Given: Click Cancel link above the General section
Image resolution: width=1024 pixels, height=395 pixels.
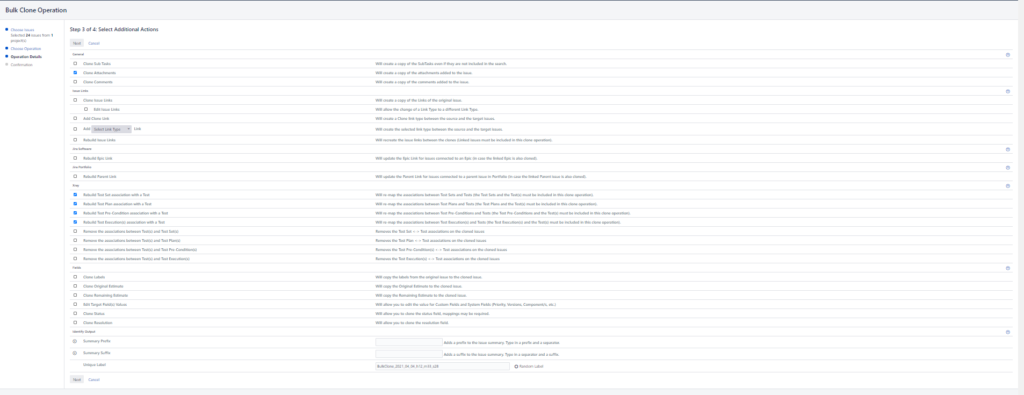Looking at the screenshot, I should point(94,43).
